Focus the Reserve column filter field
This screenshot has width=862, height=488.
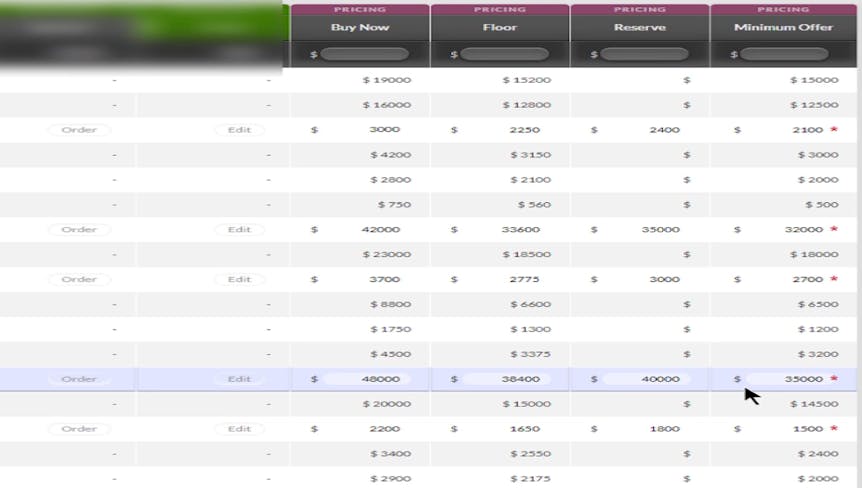coord(644,54)
